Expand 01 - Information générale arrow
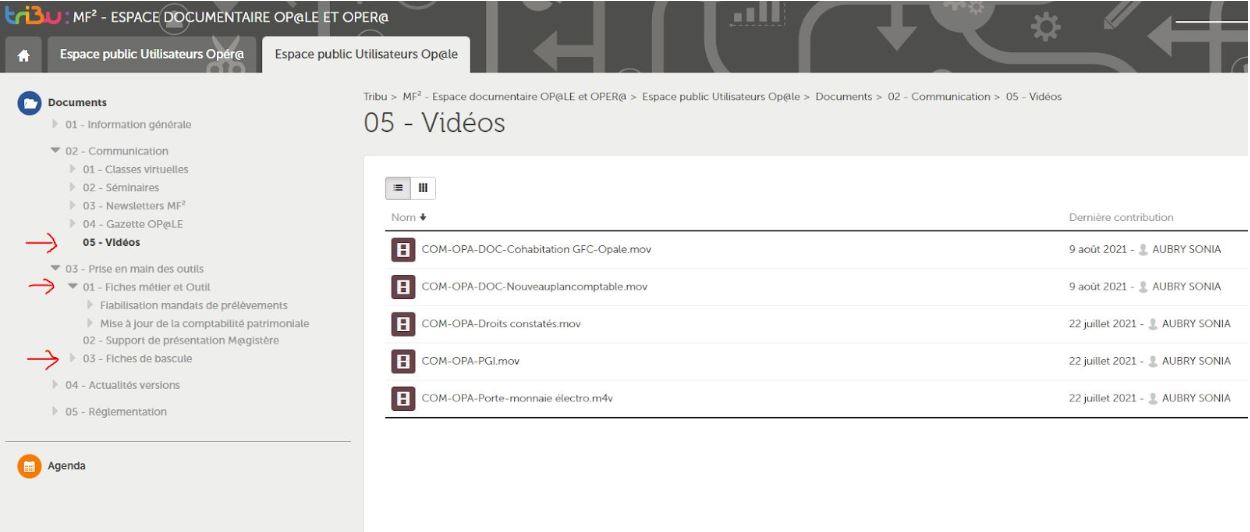Viewport: 1250px width, 532px height. [x=55, y=125]
